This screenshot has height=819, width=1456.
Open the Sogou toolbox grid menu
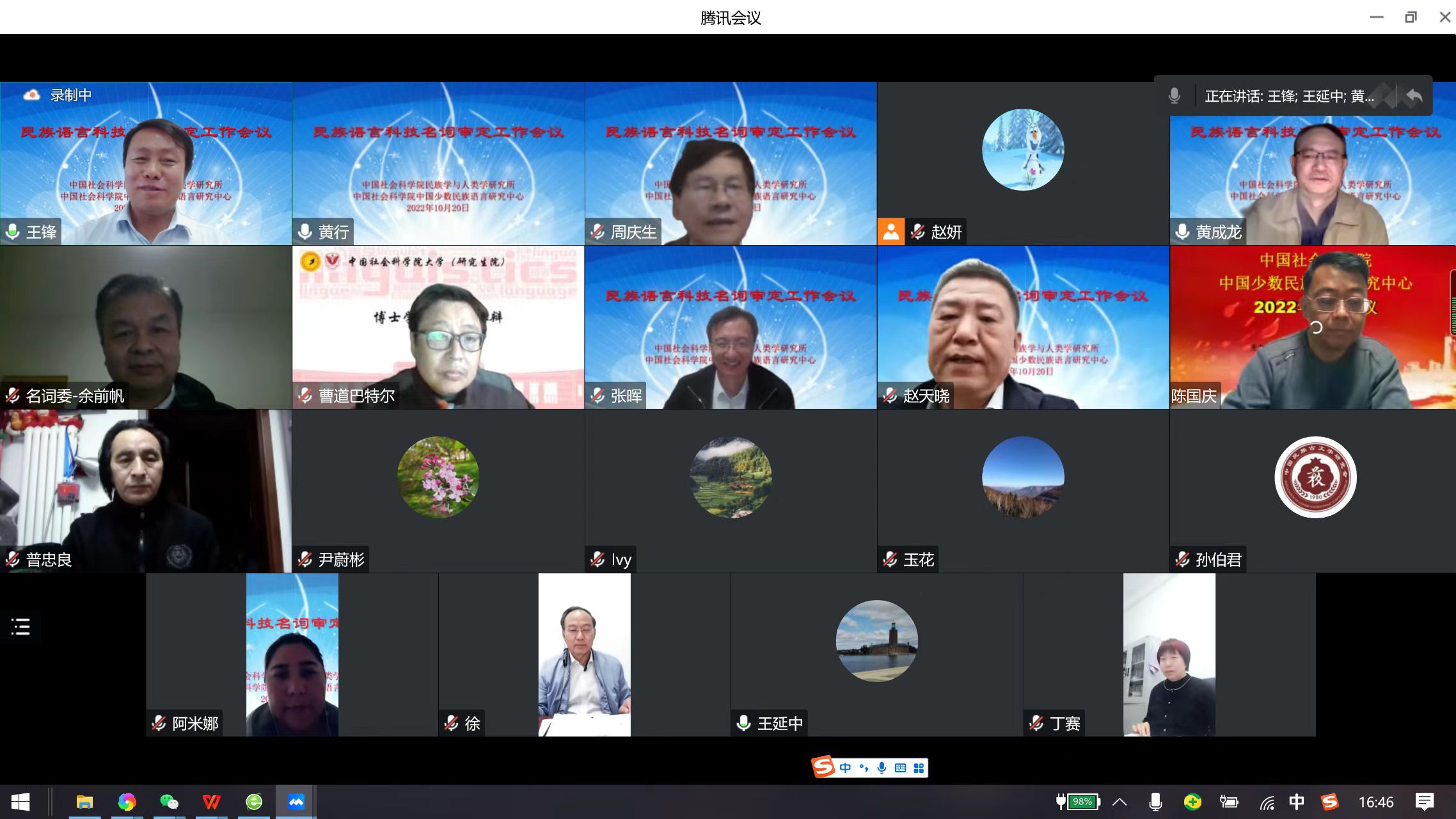coord(919,768)
